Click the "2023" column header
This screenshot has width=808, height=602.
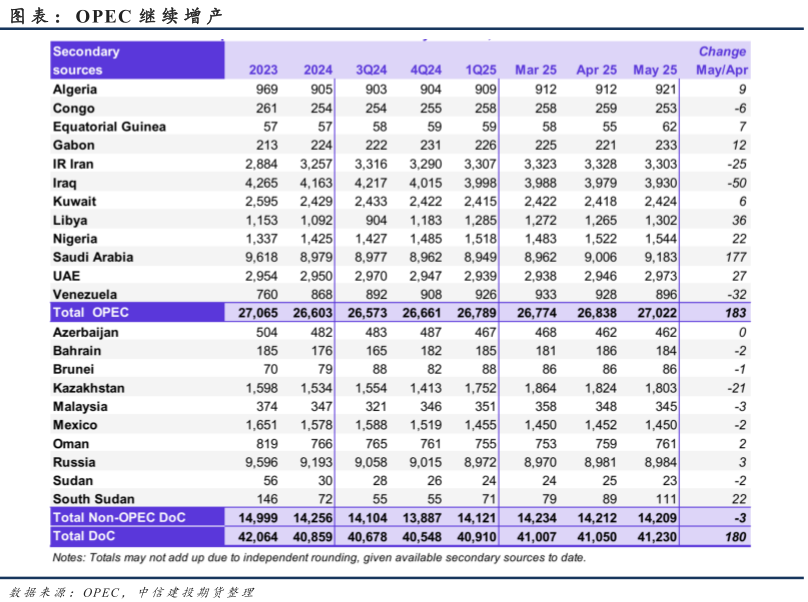[x=263, y=70]
